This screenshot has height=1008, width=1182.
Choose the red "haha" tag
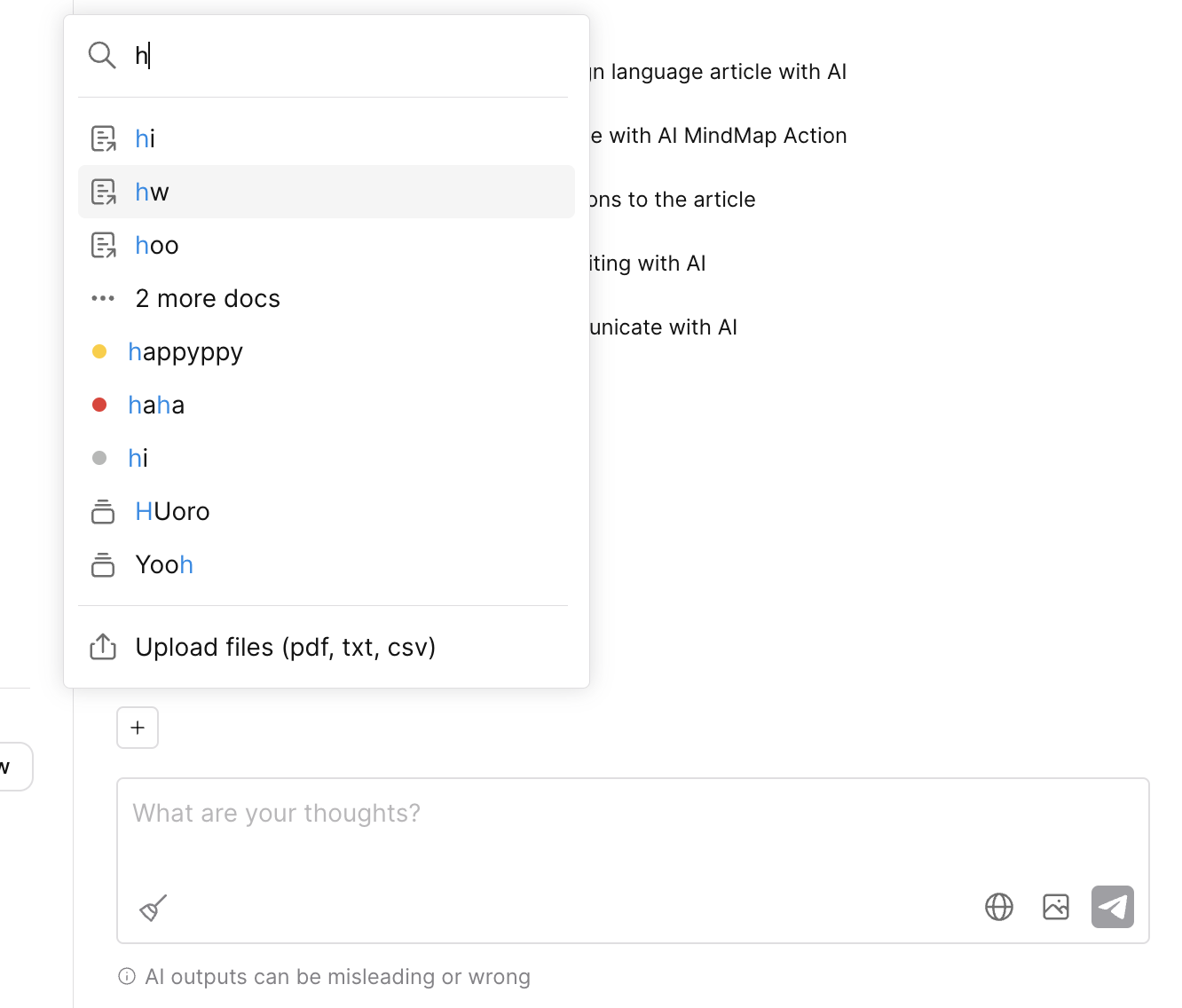(x=156, y=405)
